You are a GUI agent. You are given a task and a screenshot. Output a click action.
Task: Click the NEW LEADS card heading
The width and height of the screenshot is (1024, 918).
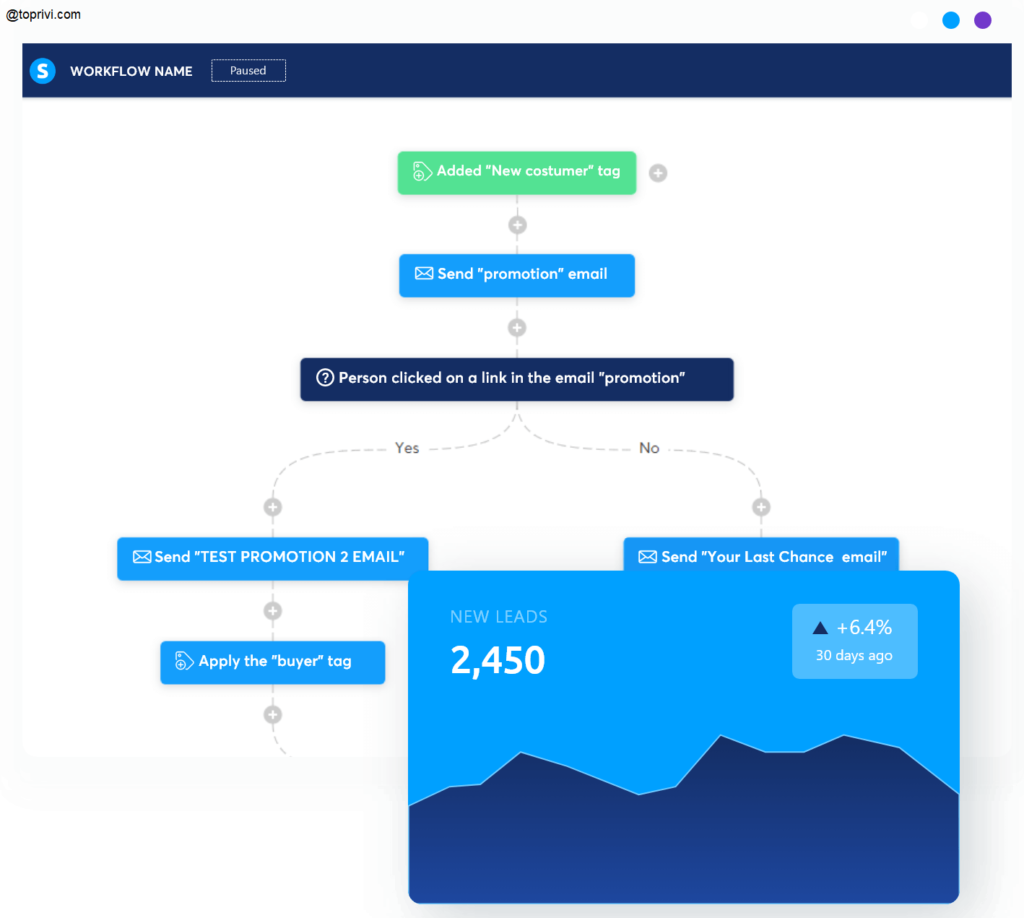coord(498,617)
